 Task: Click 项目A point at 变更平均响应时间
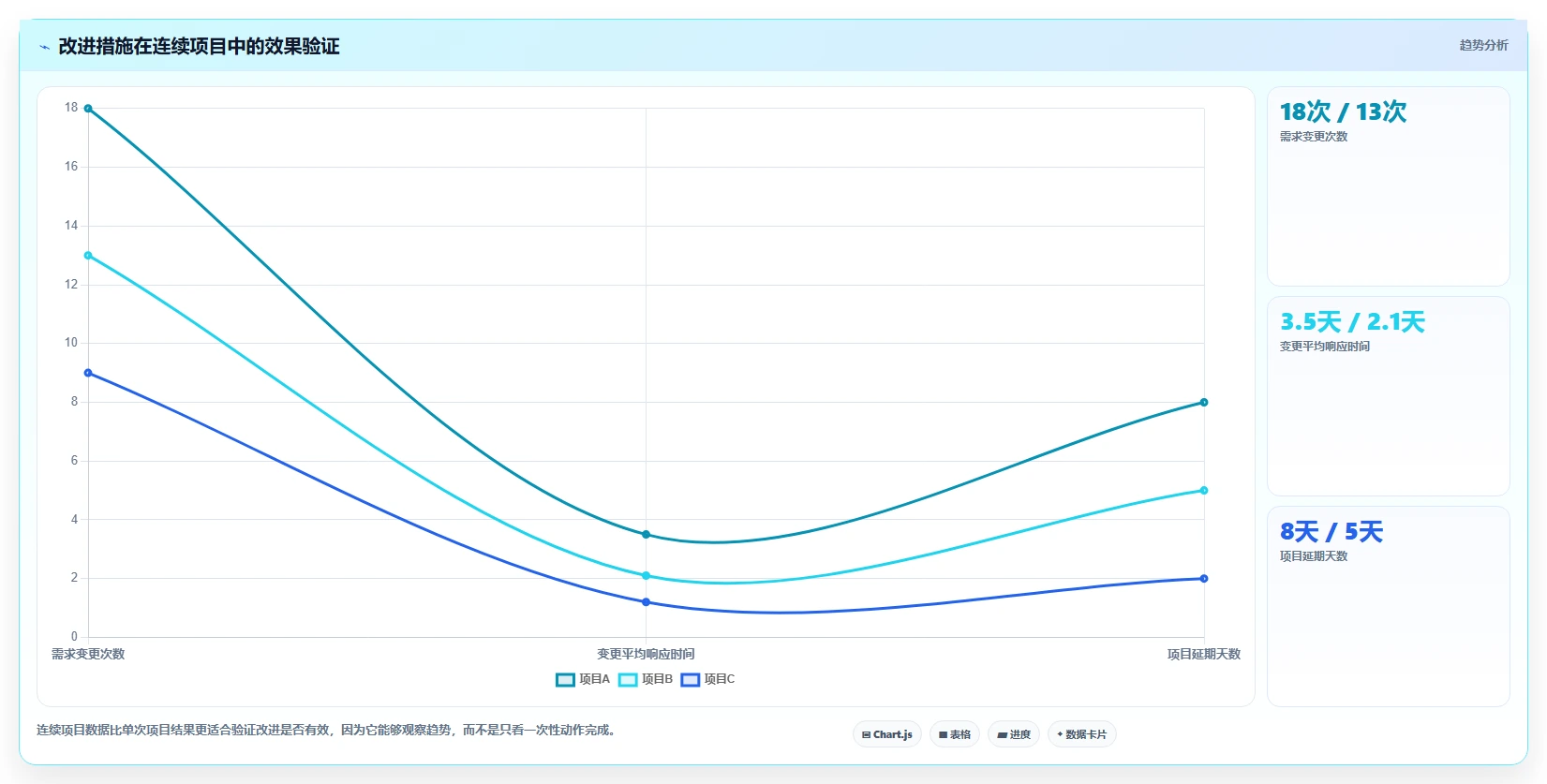pos(646,535)
